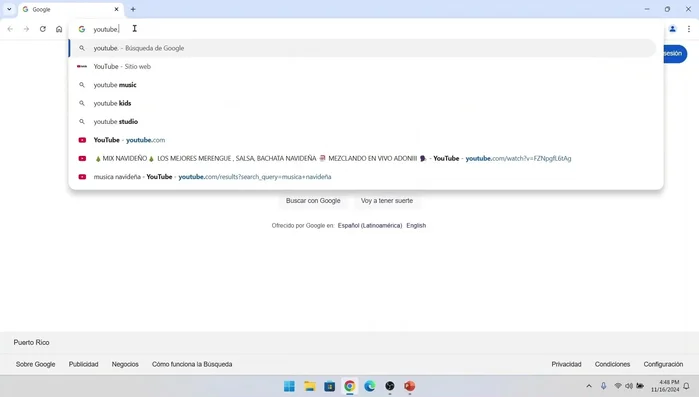Open the tab search dropdown arrow

[x=9, y=9]
